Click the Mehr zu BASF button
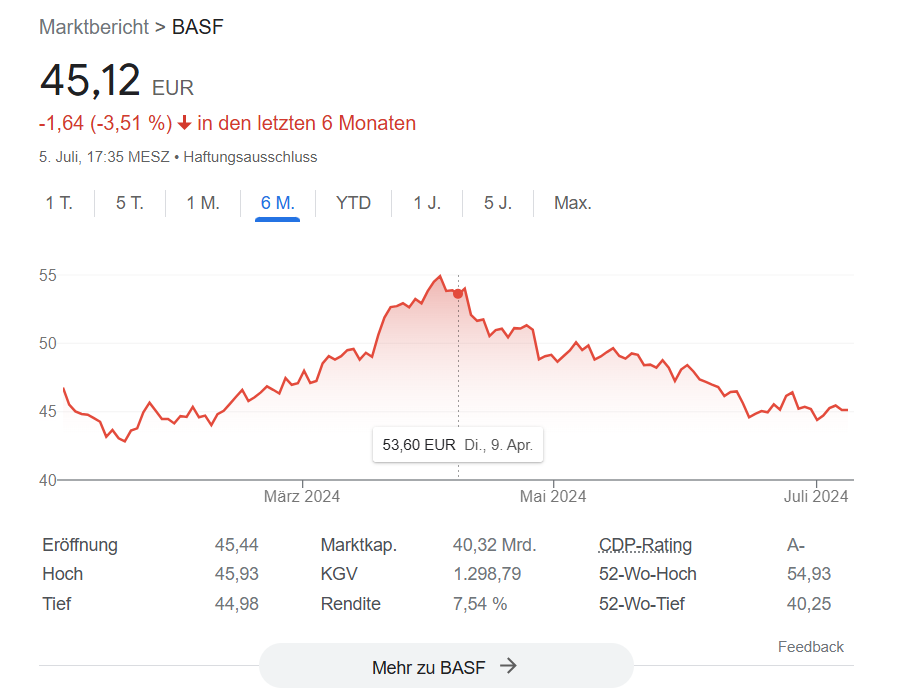 pyautogui.click(x=446, y=667)
